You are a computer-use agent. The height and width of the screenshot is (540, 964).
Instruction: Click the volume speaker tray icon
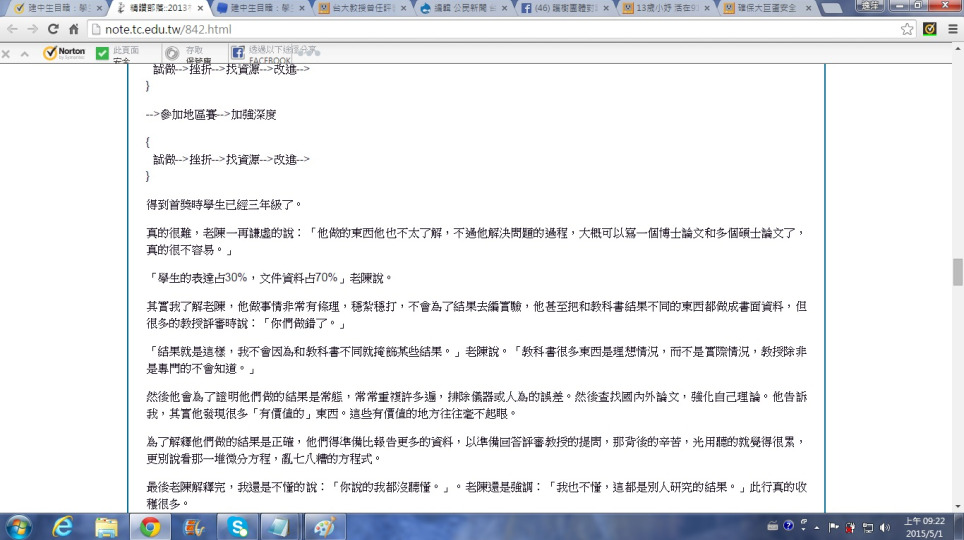coord(884,526)
